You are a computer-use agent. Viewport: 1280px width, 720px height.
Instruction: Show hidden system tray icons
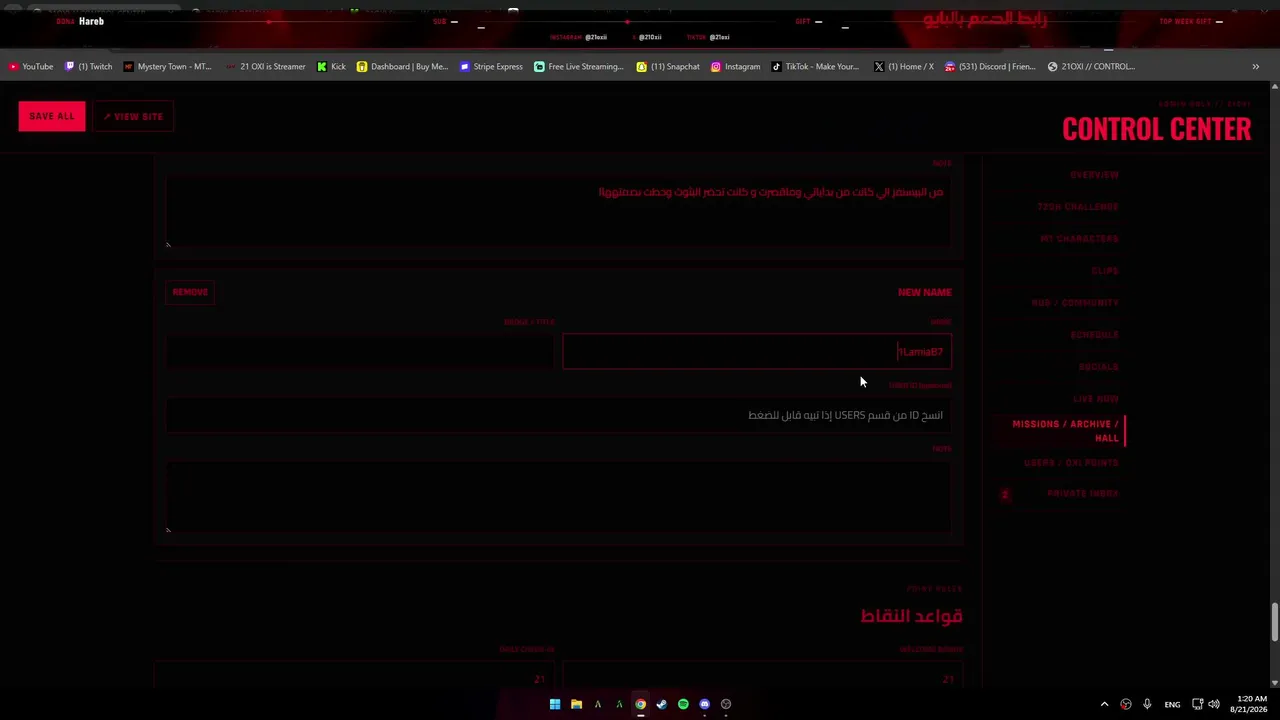coord(1104,704)
